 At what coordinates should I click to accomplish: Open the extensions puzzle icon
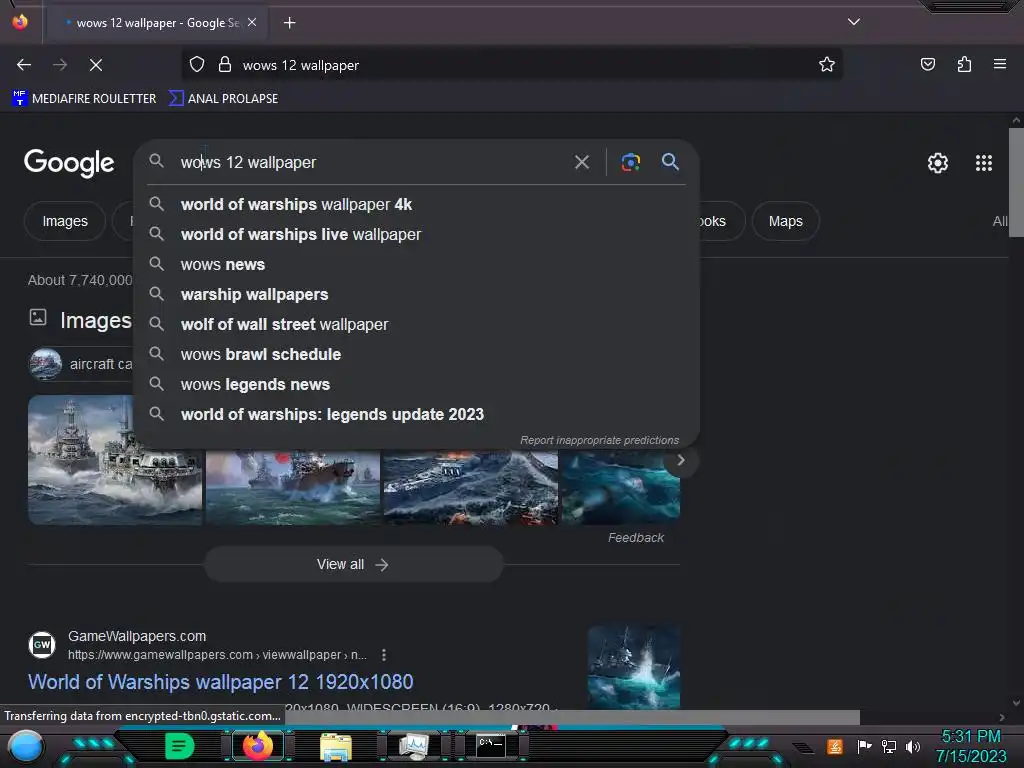tap(964, 65)
